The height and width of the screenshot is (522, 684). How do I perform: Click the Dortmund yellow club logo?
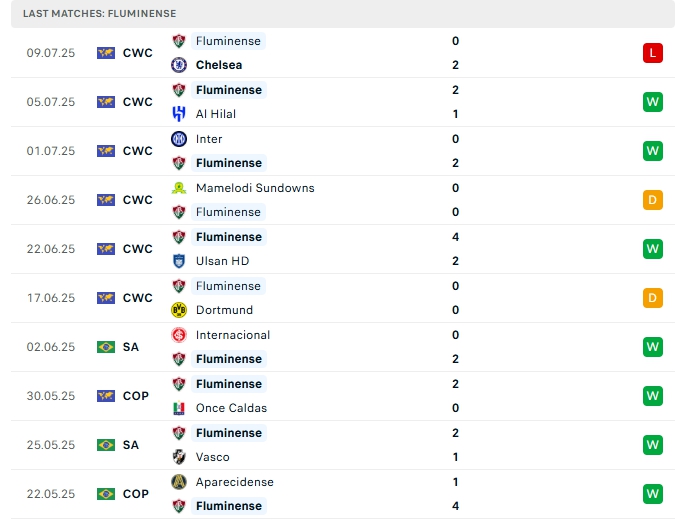coord(179,310)
